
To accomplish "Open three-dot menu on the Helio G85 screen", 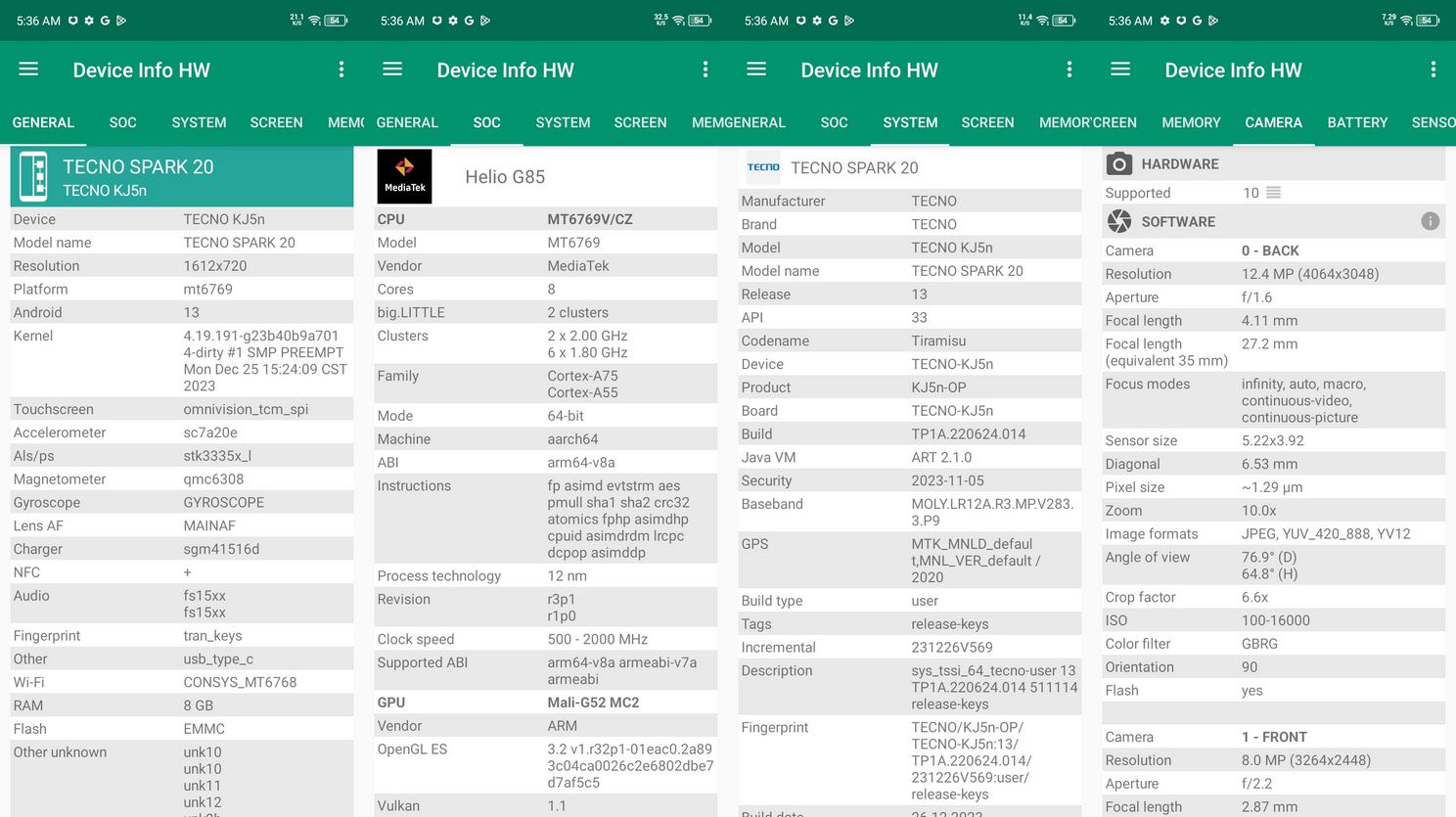I will tap(705, 69).
